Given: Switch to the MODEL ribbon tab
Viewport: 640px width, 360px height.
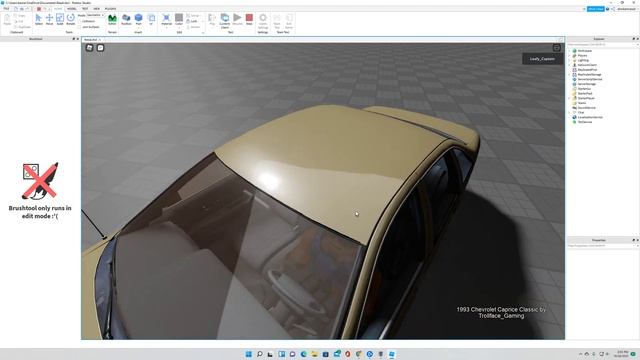Looking at the screenshot, I should pyautogui.click(x=72, y=9).
